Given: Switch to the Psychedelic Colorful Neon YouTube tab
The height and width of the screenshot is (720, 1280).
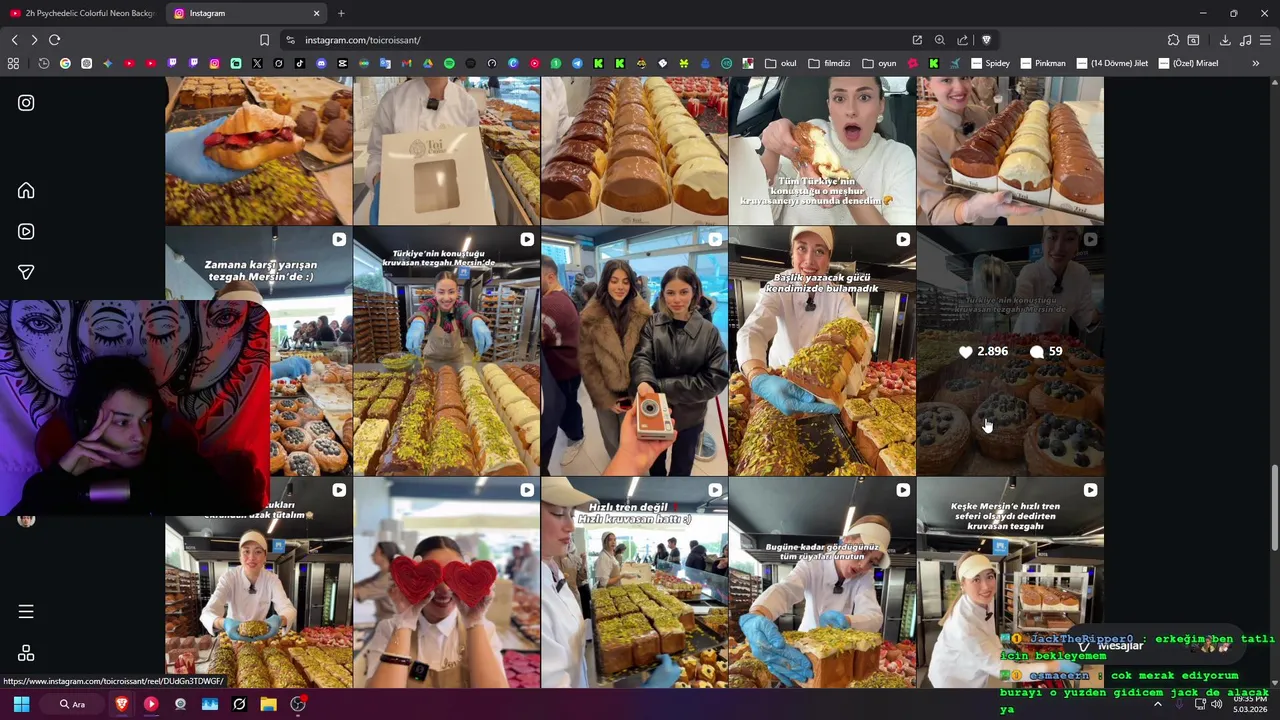Looking at the screenshot, I should click(x=82, y=13).
